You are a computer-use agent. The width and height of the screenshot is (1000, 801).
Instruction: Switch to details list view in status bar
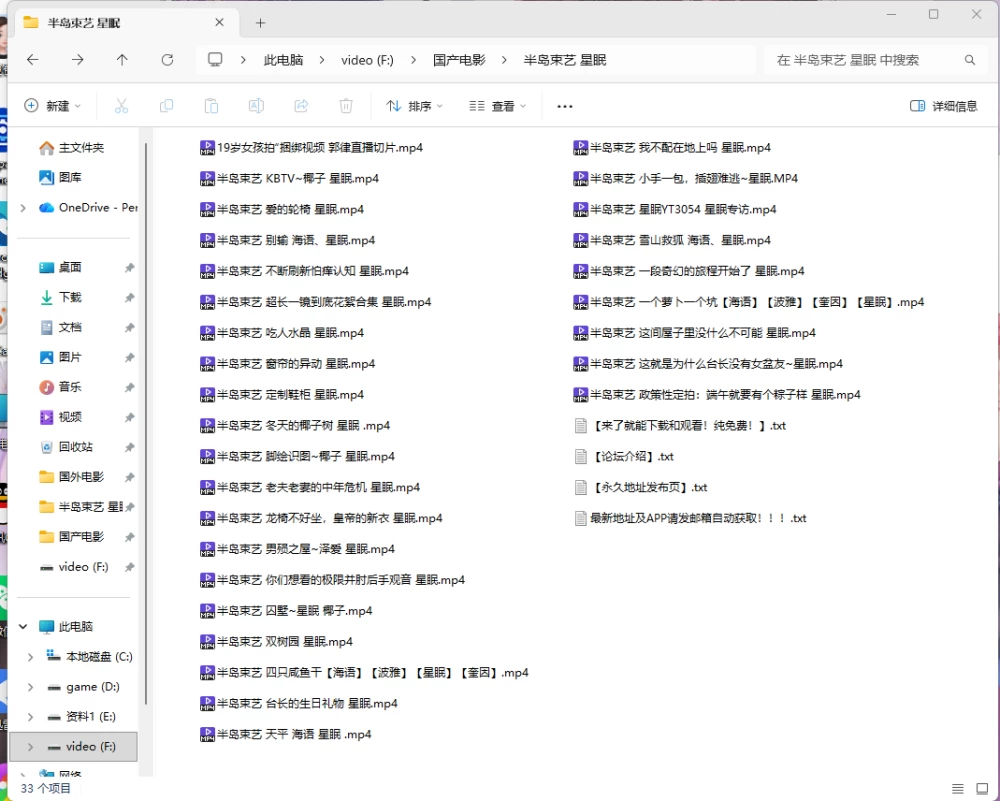[x=957, y=789]
